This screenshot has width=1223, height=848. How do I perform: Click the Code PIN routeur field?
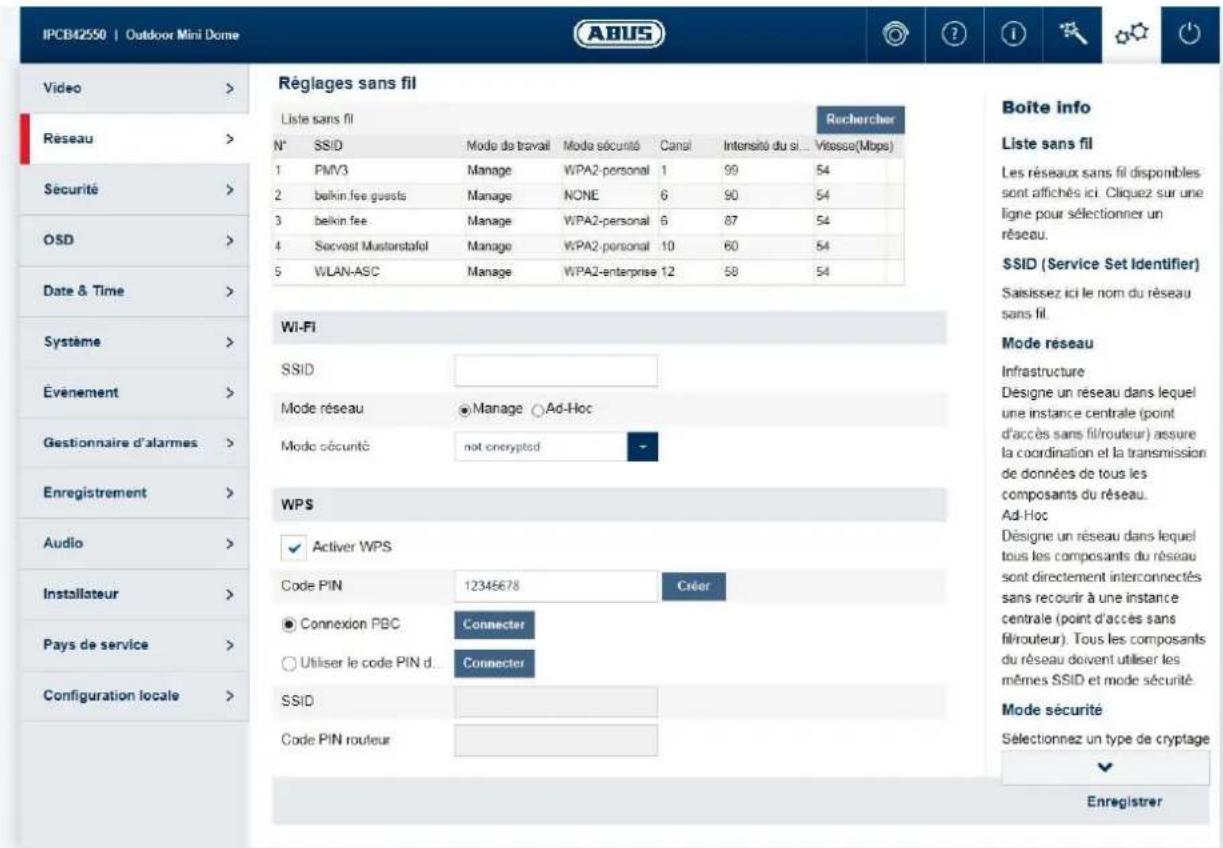[x=556, y=741]
